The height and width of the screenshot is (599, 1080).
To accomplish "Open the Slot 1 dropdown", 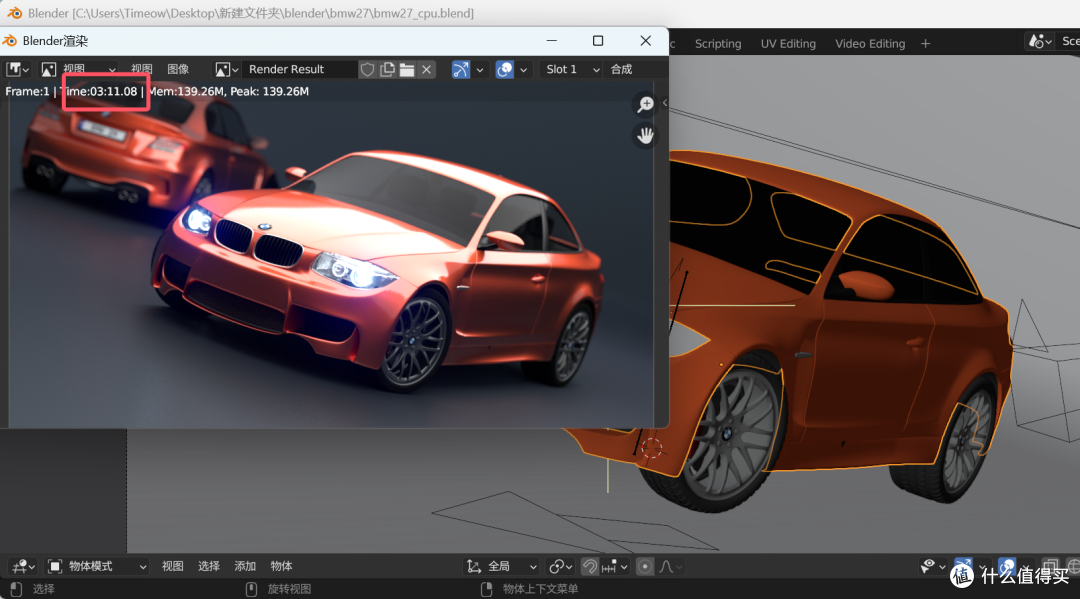I will pos(572,70).
